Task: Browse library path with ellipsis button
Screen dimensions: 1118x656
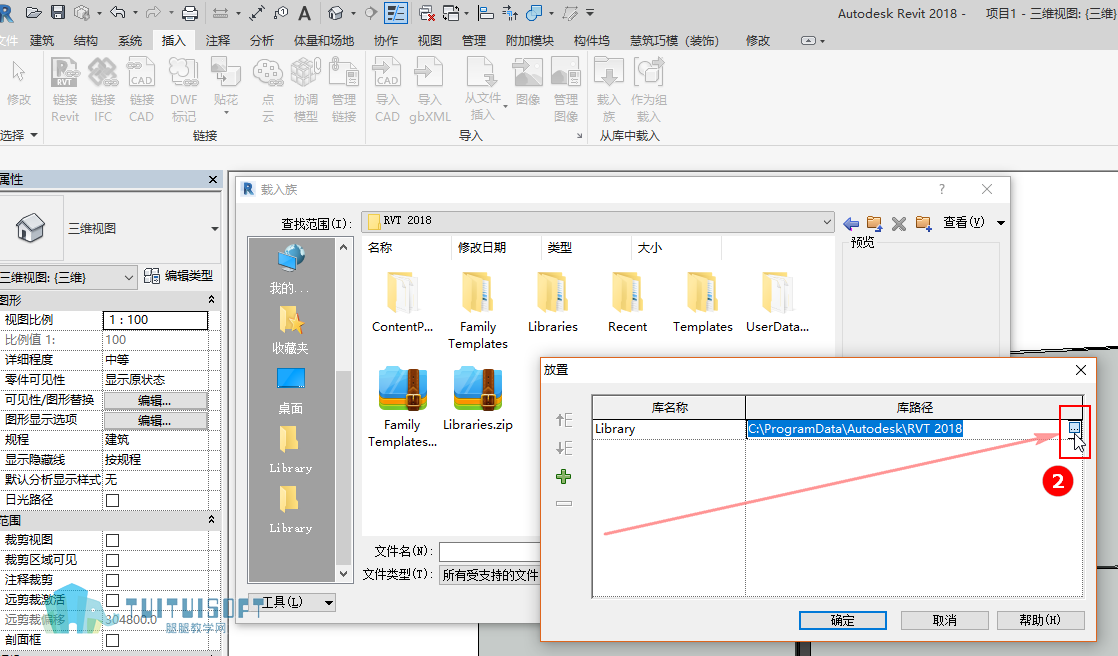Action: 1075,428
